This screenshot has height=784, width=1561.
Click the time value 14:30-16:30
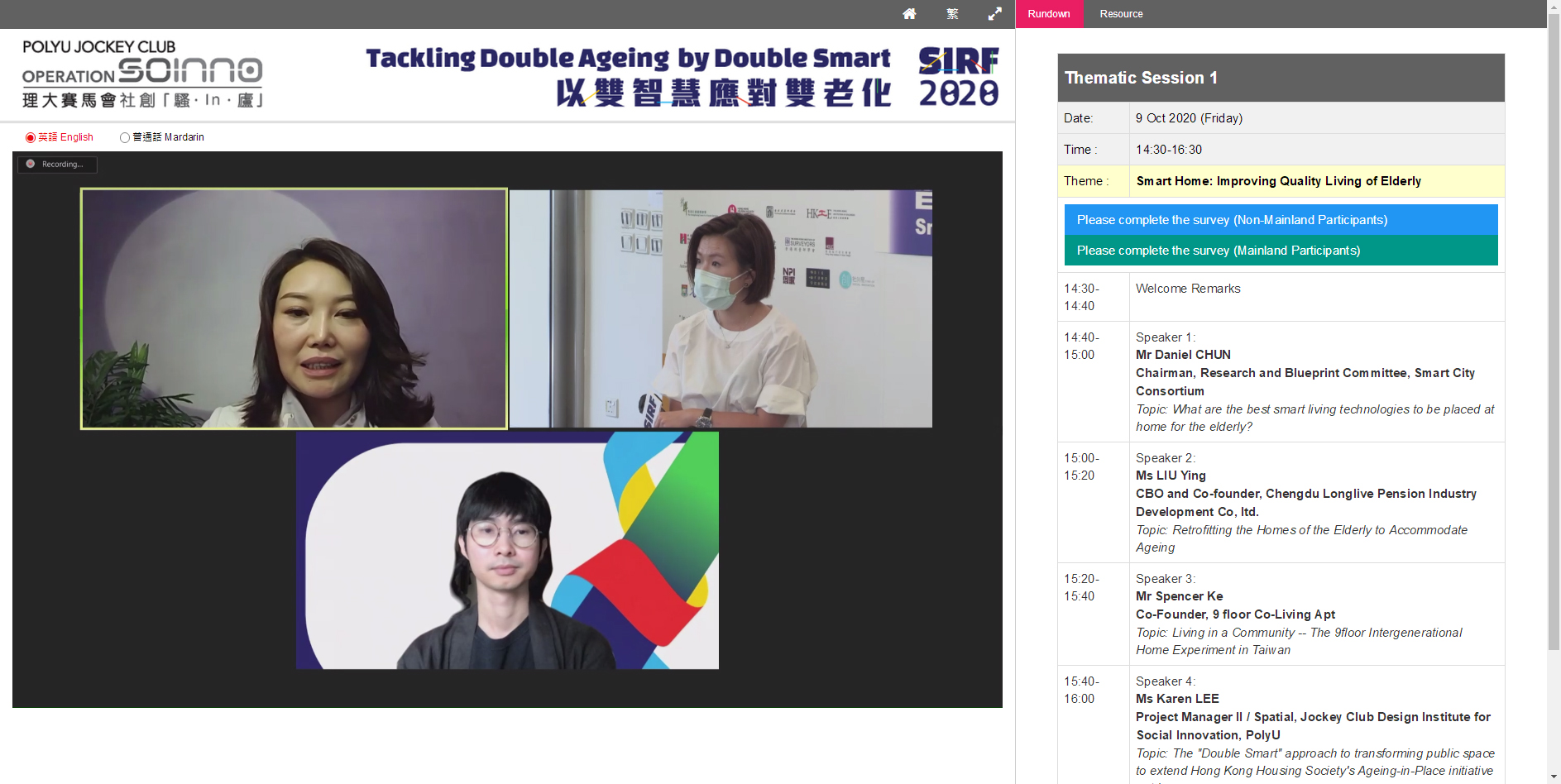[x=1169, y=150]
